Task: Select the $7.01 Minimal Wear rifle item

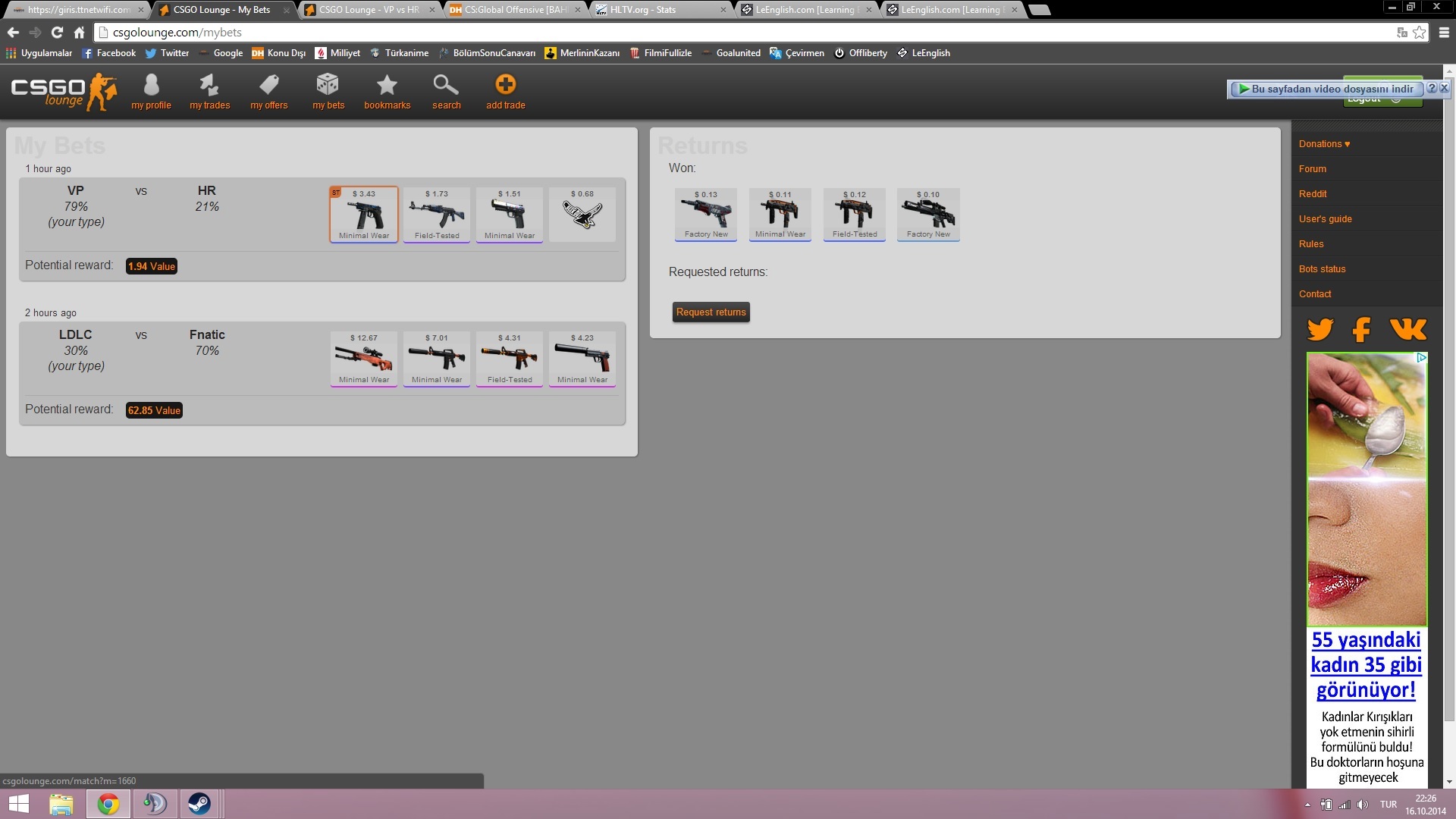Action: point(437,359)
